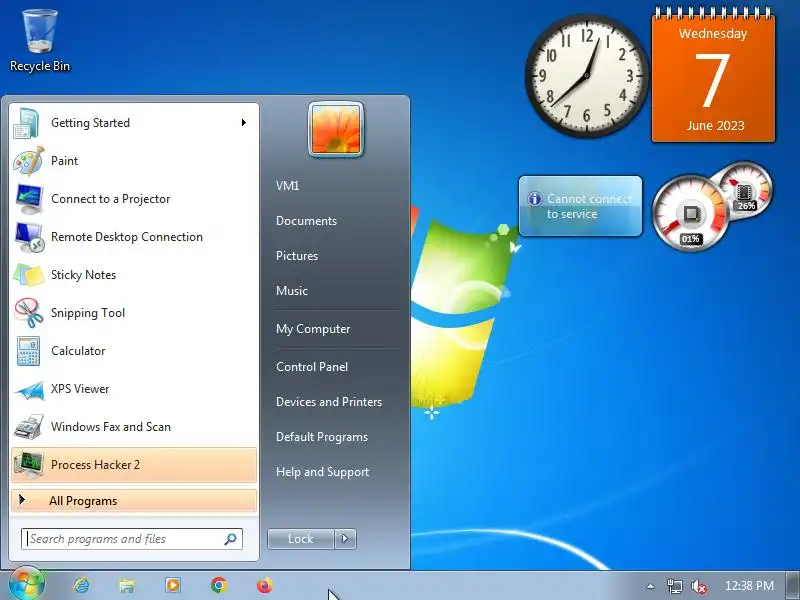Screen dimensions: 800x600
Task: Click the calendar gadget showing Wednesday 7
Action: 713,76
